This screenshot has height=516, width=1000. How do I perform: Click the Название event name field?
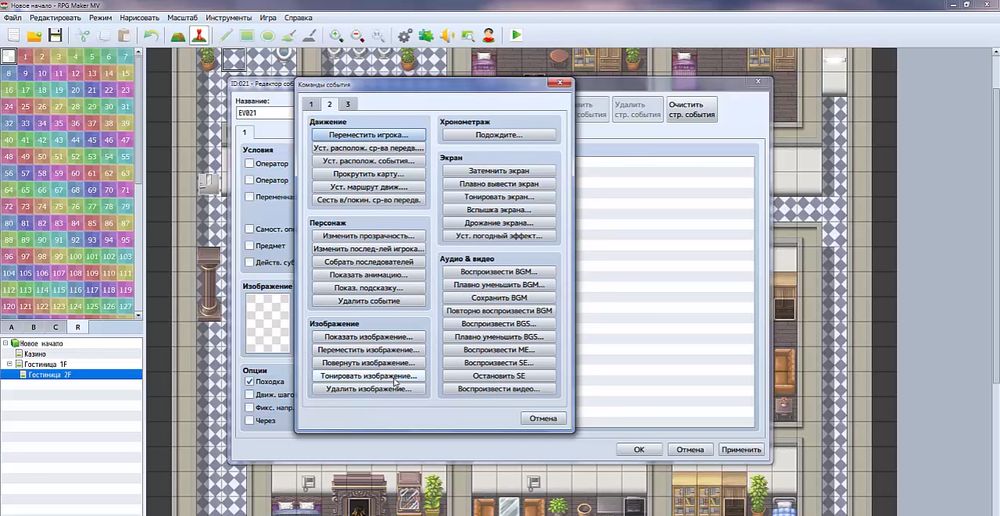point(264,113)
